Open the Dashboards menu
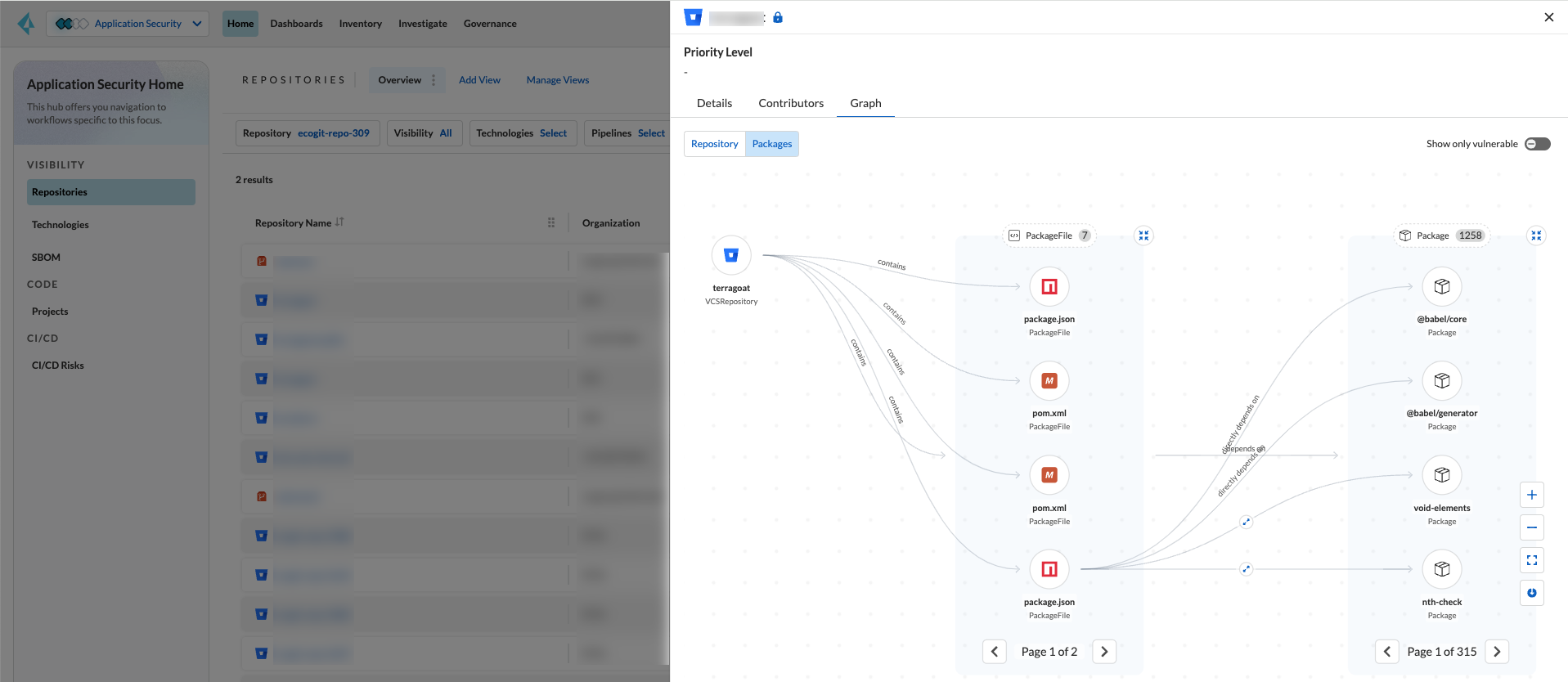 pyautogui.click(x=296, y=24)
